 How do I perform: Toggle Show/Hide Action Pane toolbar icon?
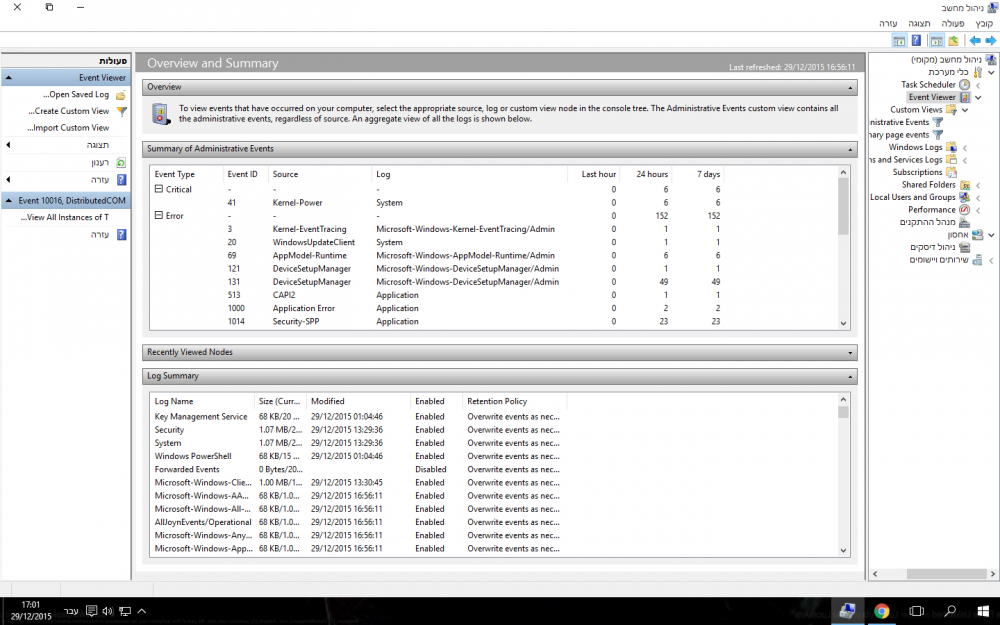899,41
